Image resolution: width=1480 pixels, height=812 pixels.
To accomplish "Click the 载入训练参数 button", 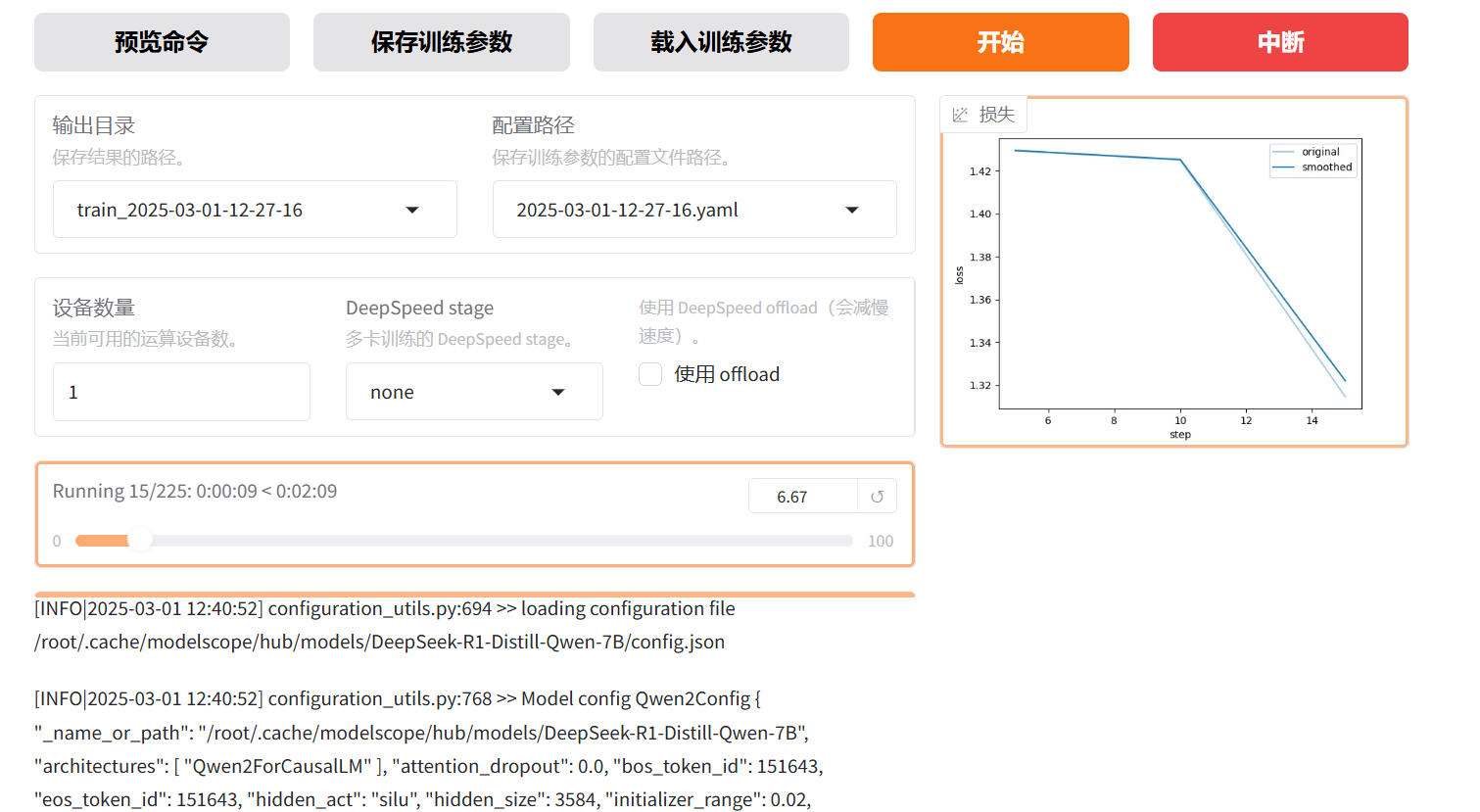I will point(721,42).
